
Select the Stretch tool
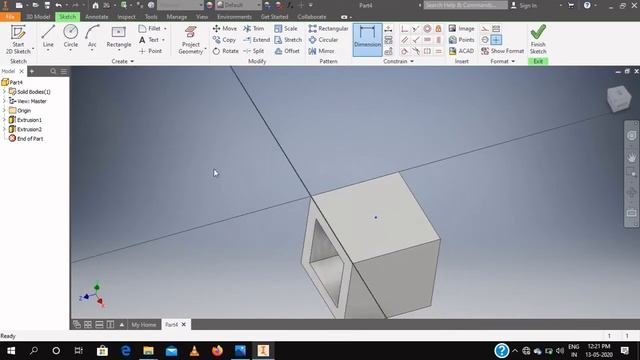point(288,40)
